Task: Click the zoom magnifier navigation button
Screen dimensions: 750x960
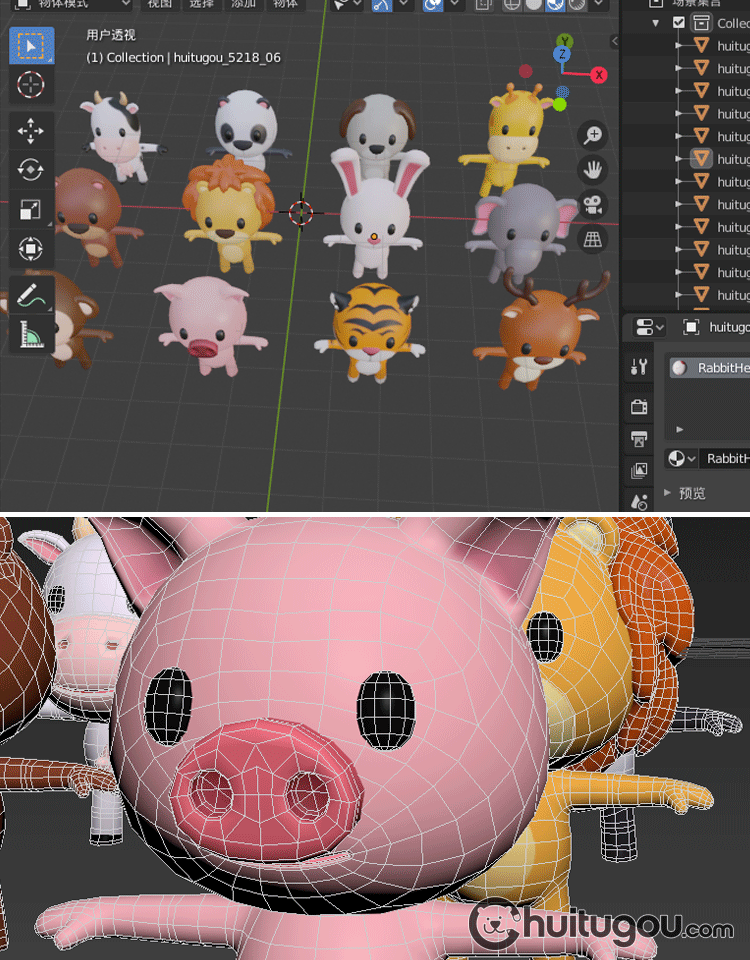Action: click(592, 135)
